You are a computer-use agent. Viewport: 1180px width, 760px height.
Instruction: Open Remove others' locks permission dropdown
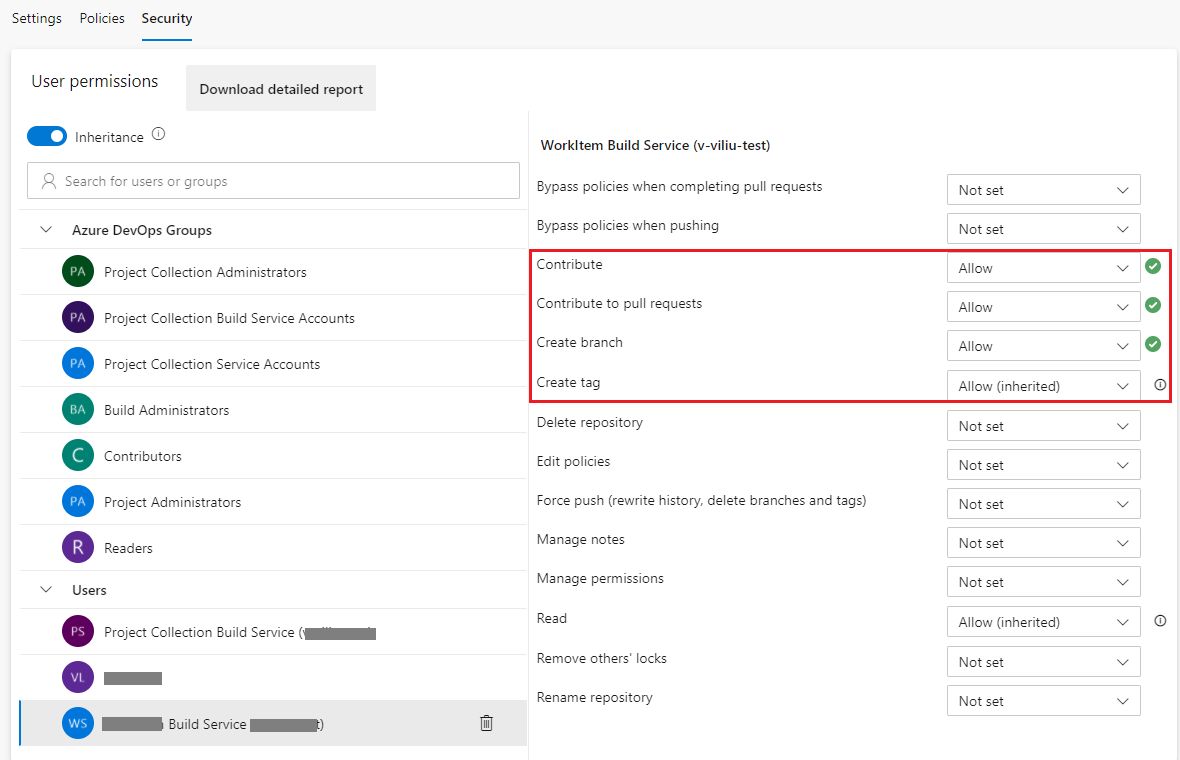1043,662
